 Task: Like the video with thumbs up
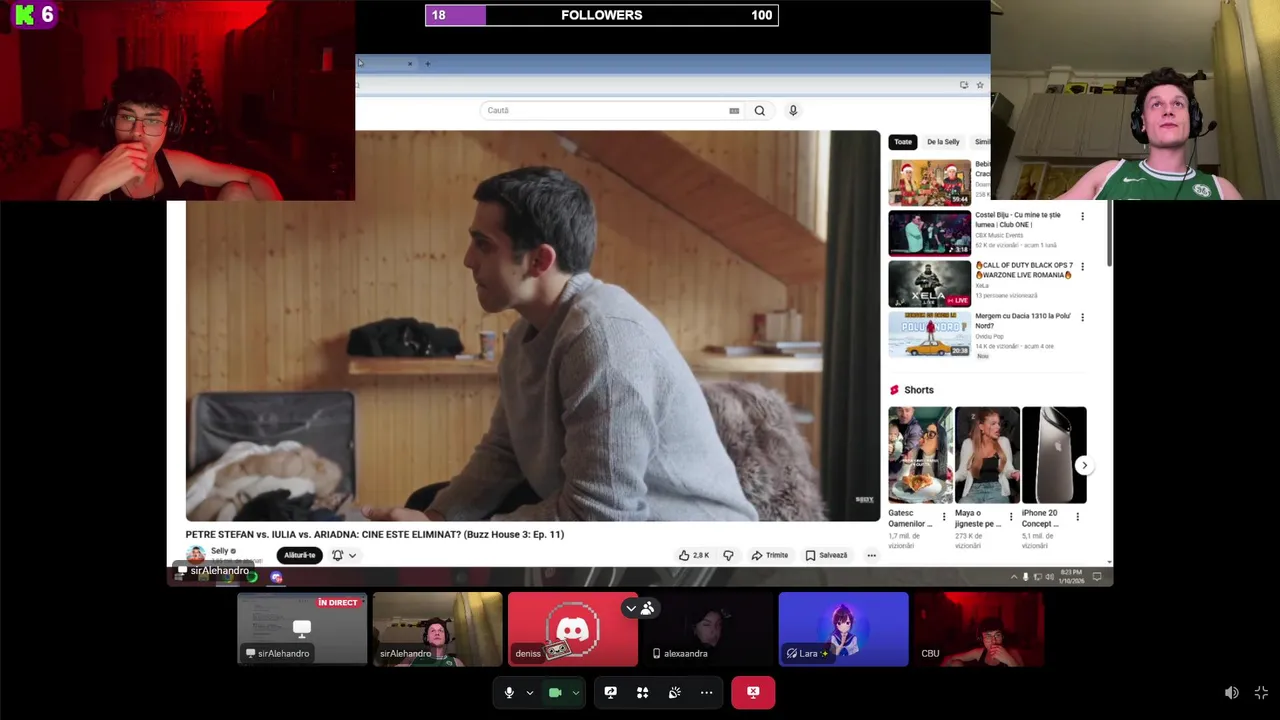click(x=693, y=555)
